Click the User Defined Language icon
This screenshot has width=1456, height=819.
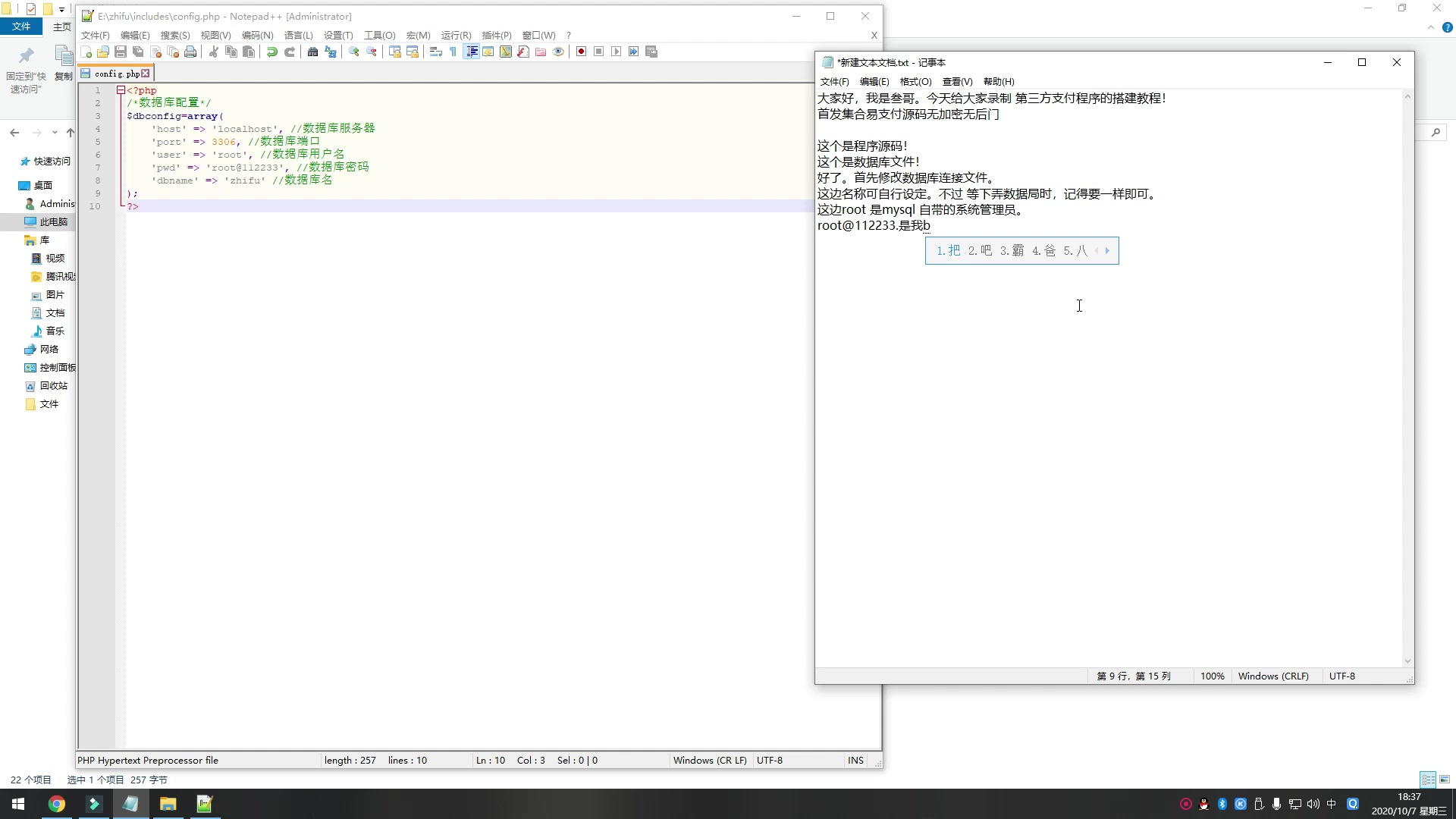tap(488, 52)
